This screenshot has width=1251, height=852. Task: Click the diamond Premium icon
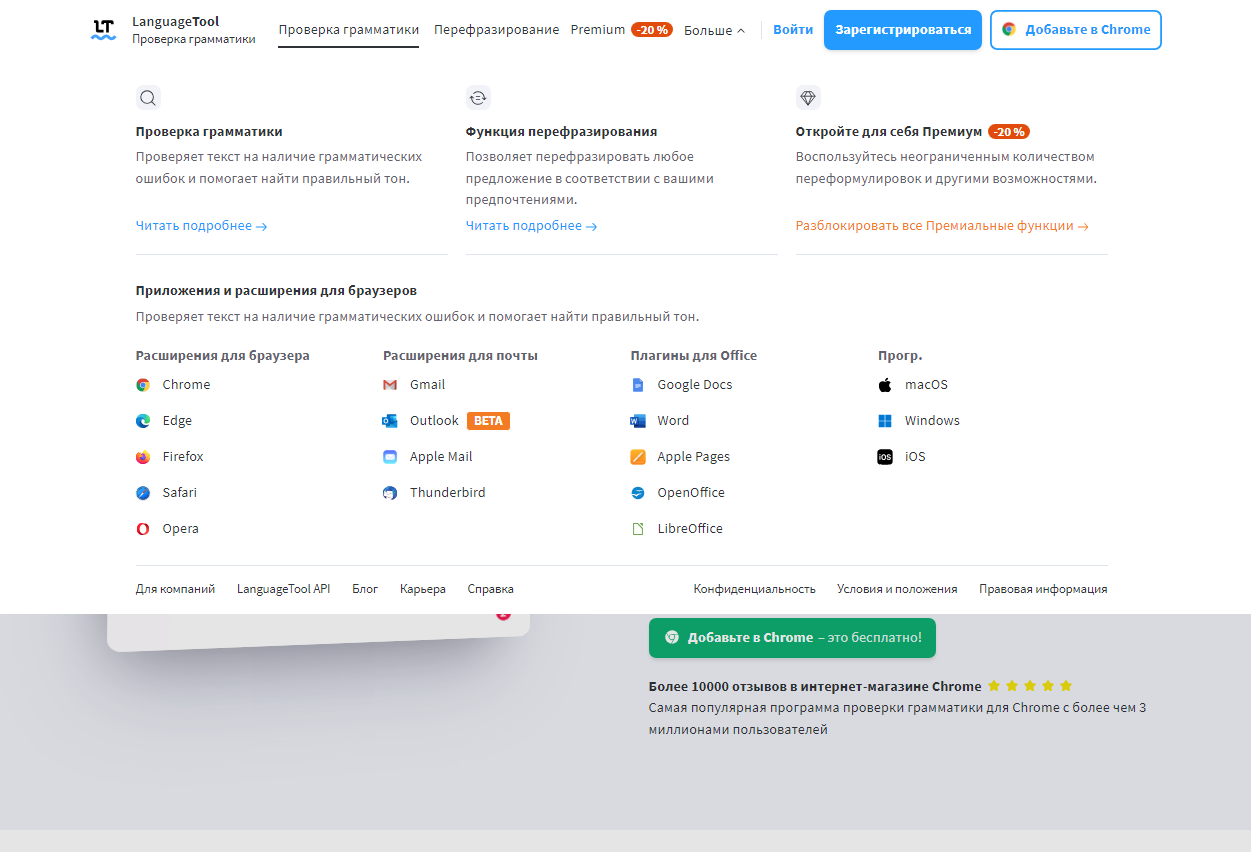(x=808, y=98)
